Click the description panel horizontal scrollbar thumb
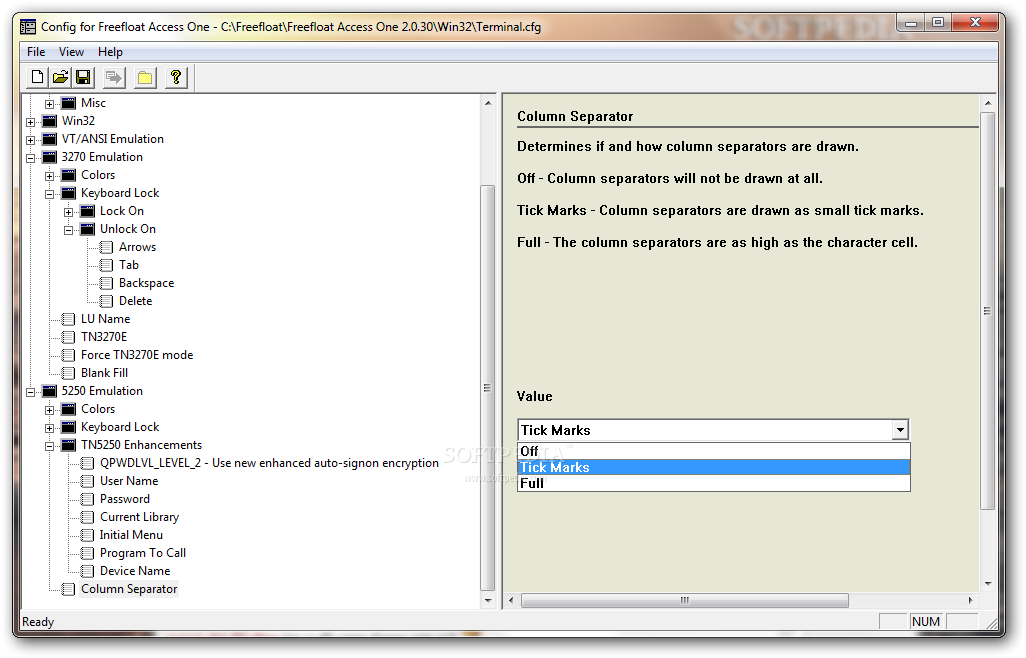Viewport: 1026px width, 658px height. click(x=684, y=600)
